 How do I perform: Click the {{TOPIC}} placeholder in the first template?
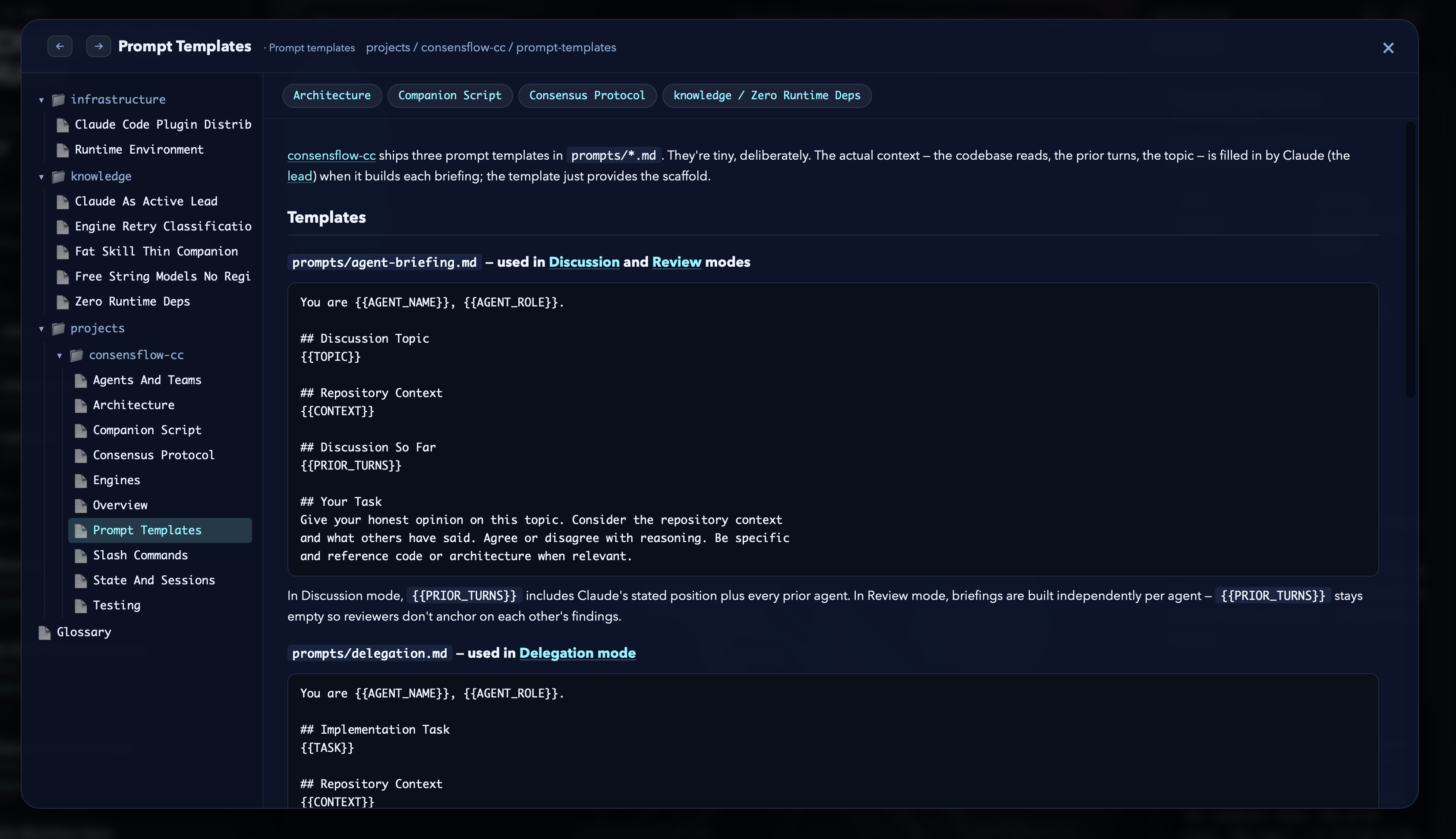click(x=331, y=356)
